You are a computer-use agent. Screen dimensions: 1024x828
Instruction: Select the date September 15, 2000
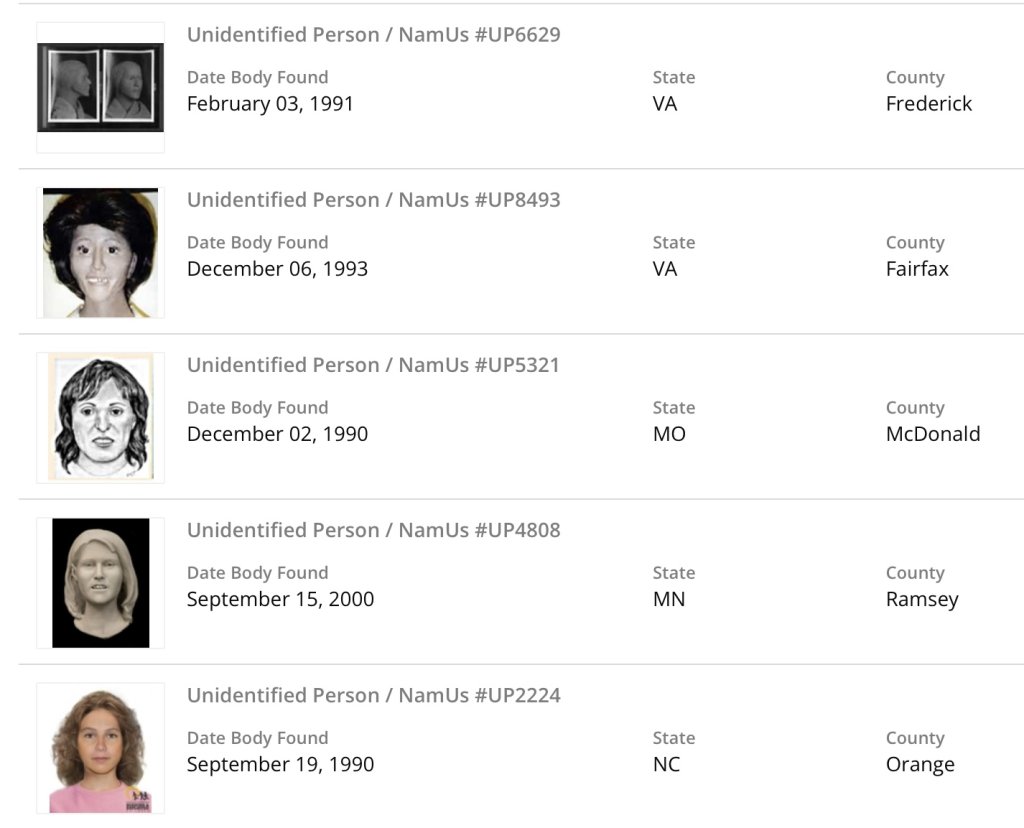[x=280, y=600]
